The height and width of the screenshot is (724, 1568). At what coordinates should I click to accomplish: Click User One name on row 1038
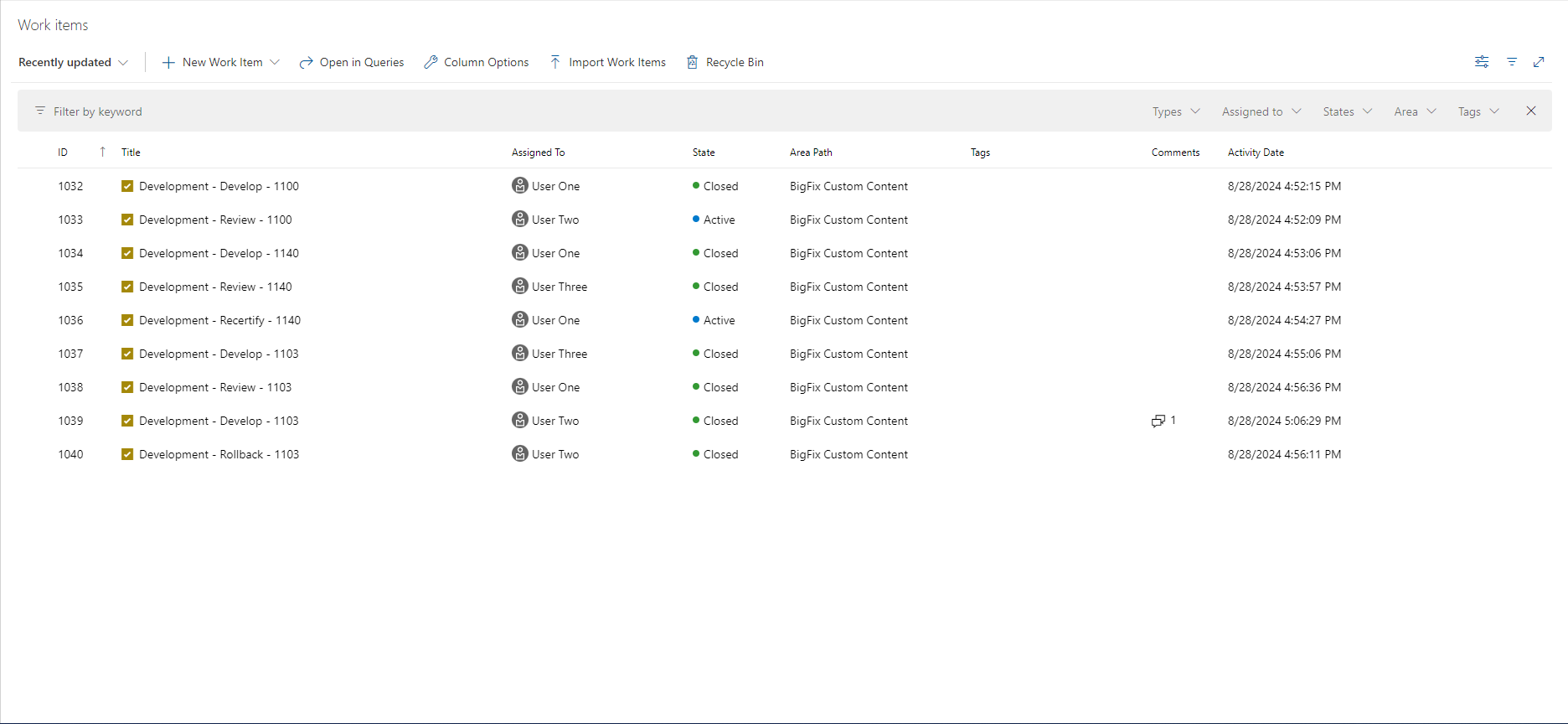point(555,387)
